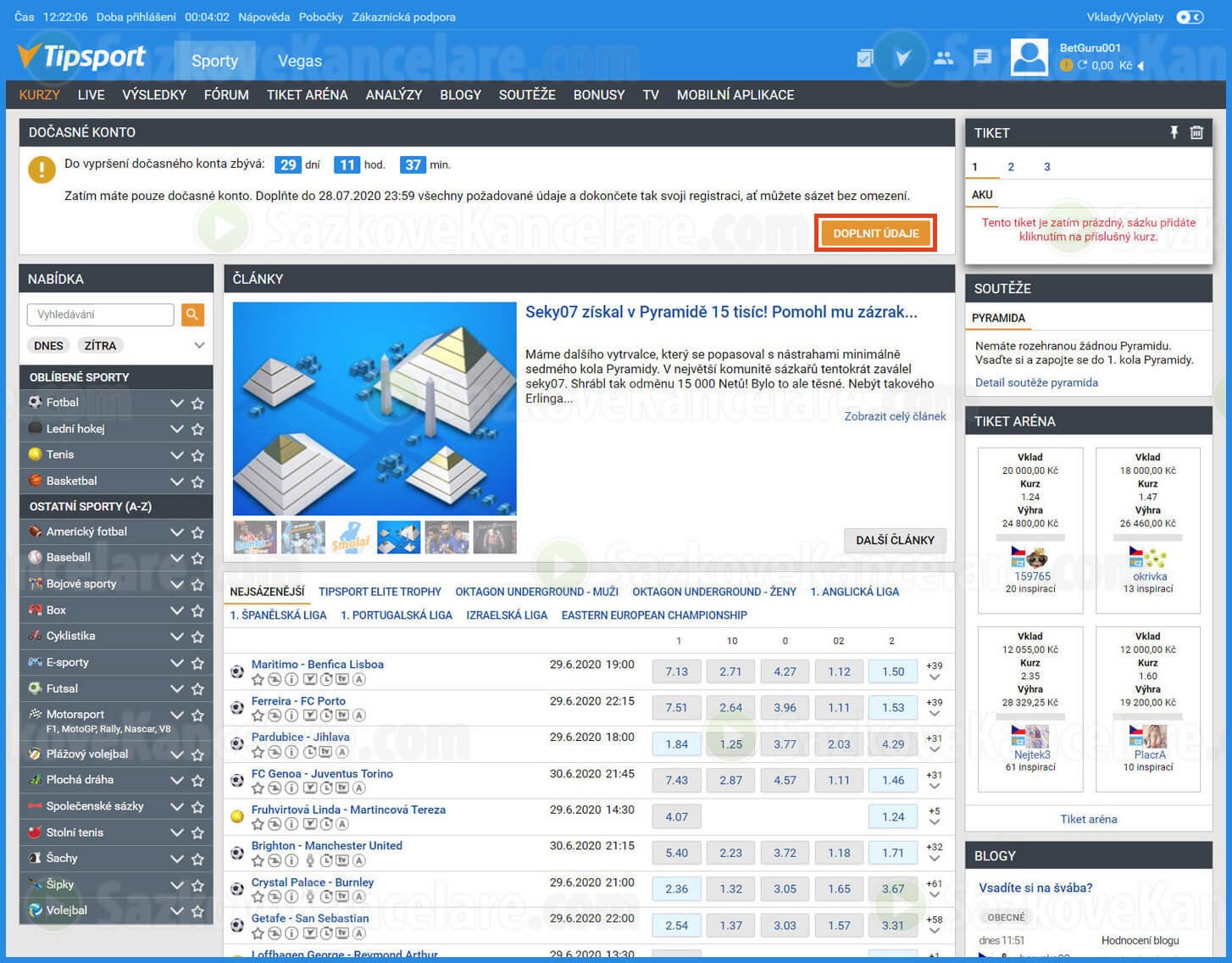Viewport: 1232px width, 963px height.
Task: Open the LIVE menu item
Action: pos(92,95)
